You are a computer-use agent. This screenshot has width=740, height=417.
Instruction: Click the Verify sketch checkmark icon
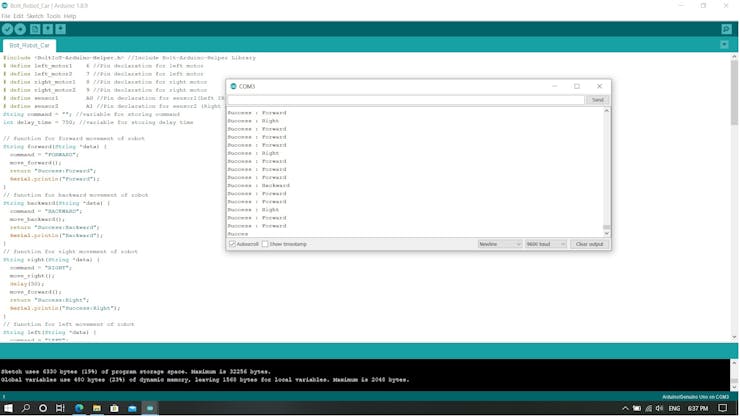click(x=7, y=29)
